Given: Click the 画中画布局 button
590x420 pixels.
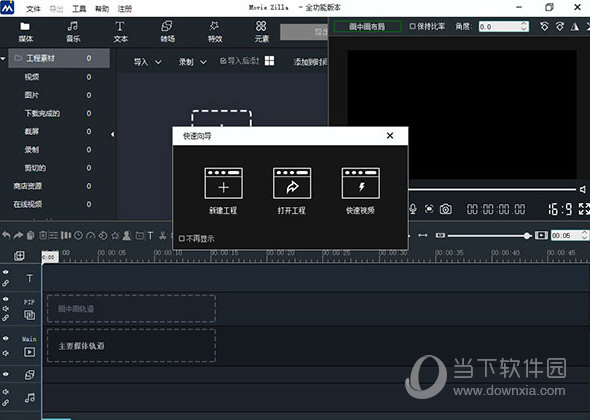Looking at the screenshot, I should 367,26.
